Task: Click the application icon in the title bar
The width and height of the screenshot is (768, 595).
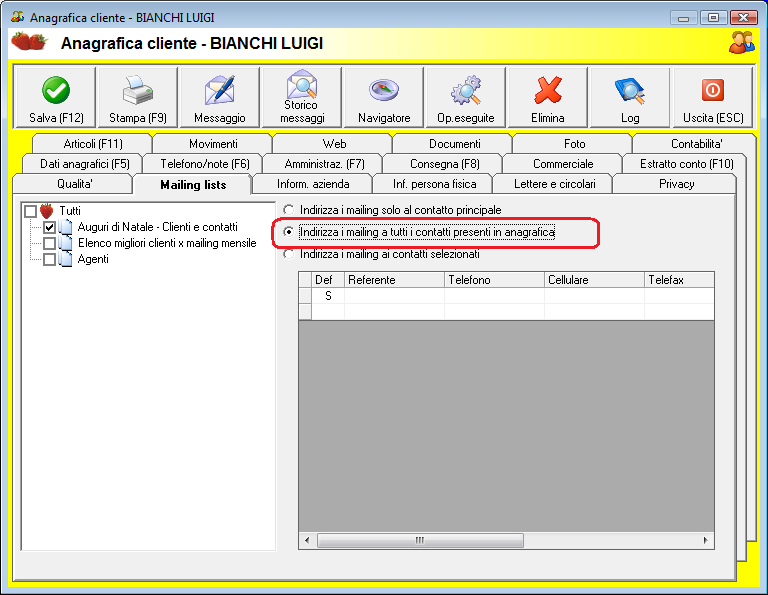Action: (18, 17)
